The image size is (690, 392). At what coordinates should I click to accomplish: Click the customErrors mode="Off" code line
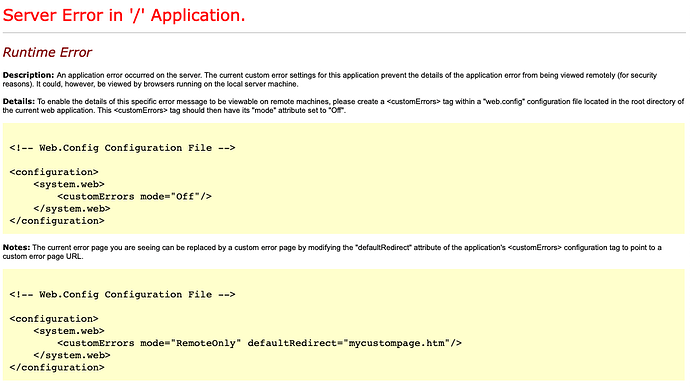tap(134, 197)
